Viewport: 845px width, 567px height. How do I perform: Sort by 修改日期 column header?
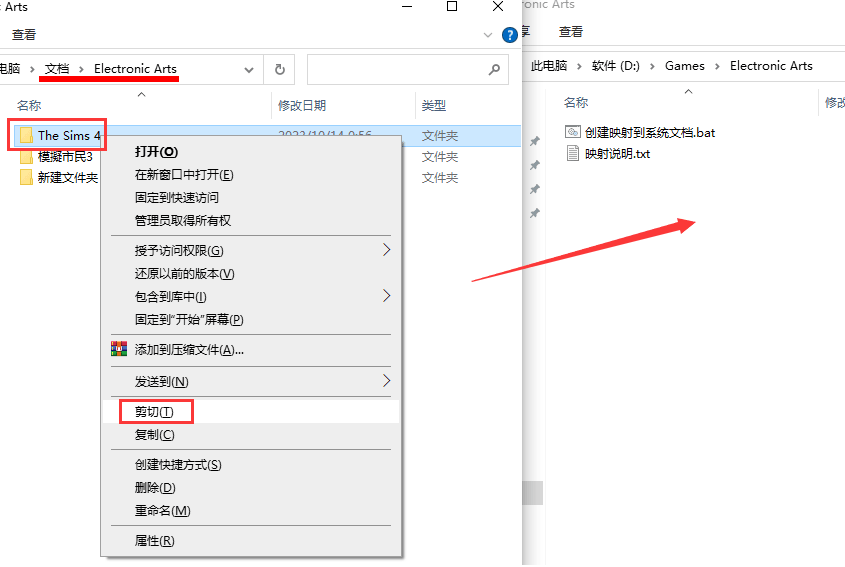pyautogui.click(x=302, y=105)
